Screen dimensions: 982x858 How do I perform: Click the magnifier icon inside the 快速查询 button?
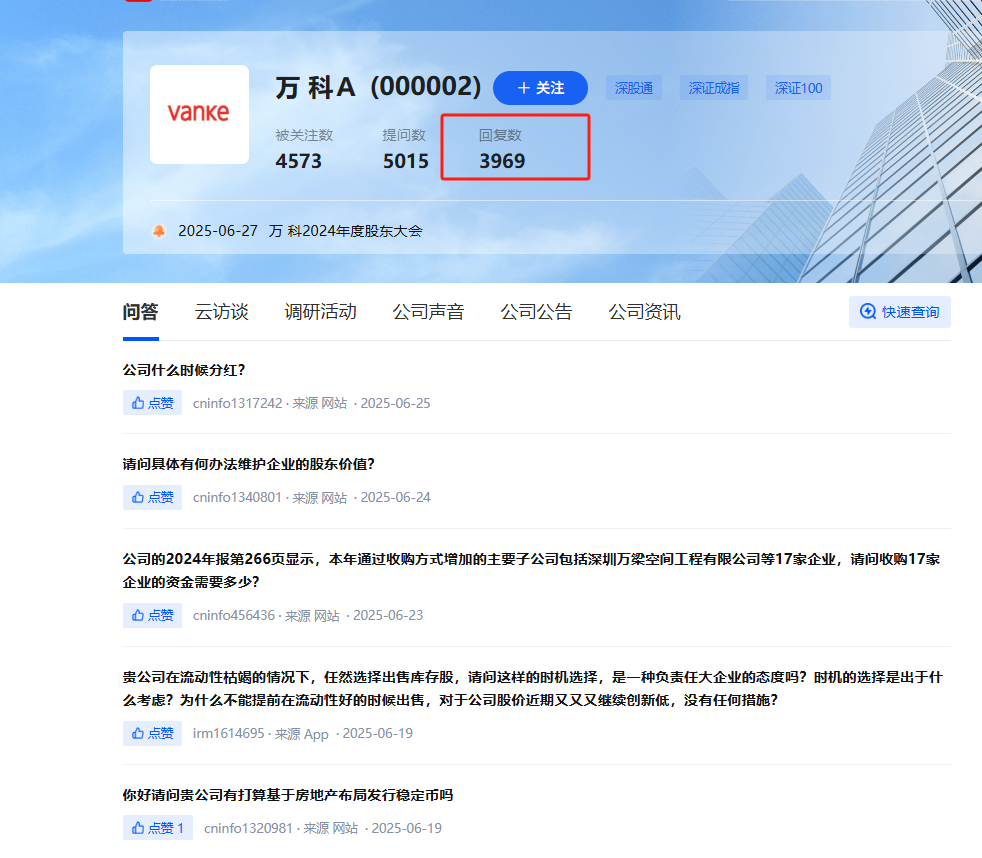point(866,311)
